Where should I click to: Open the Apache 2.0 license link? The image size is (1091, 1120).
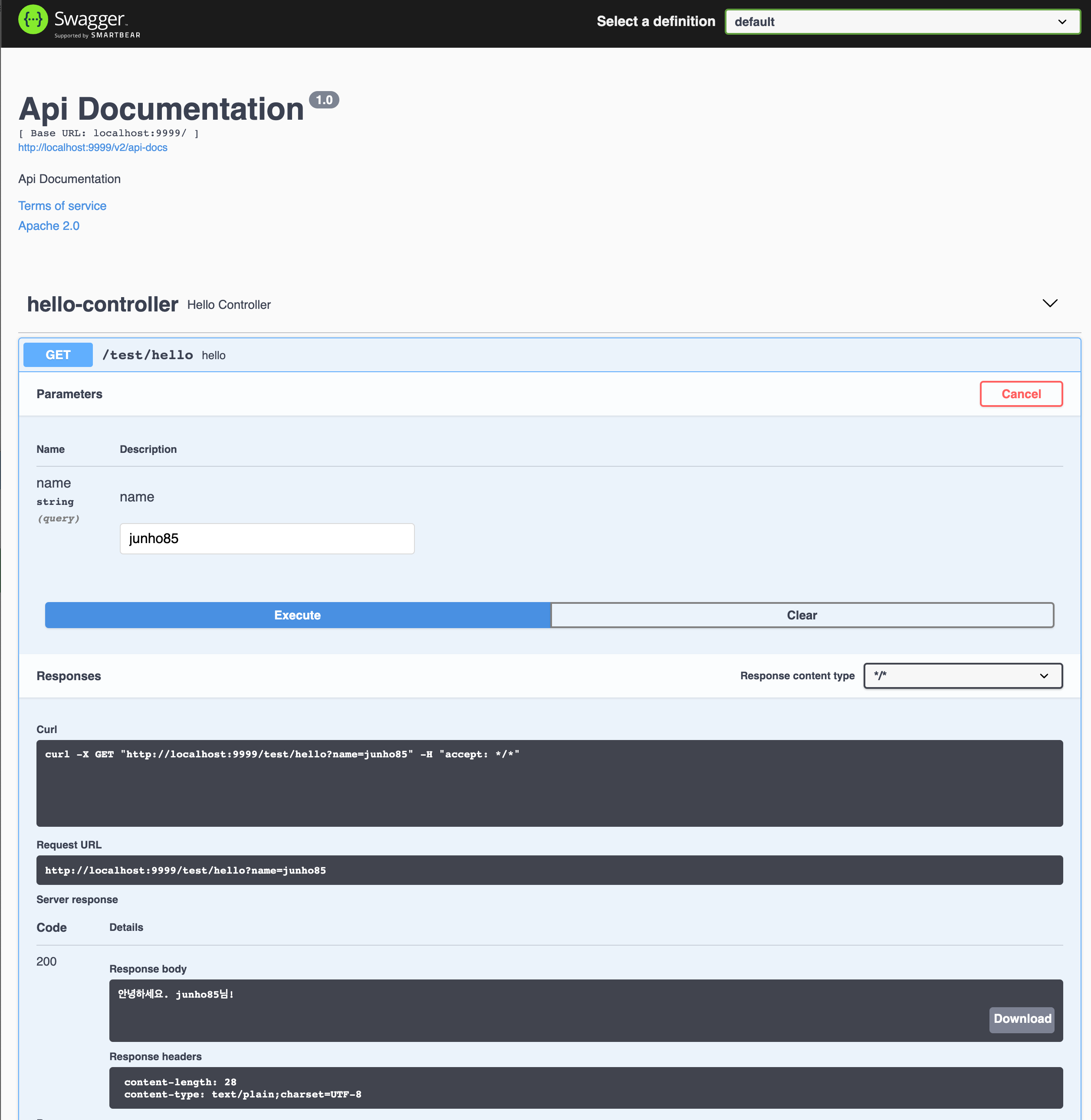pyautogui.click(x=49, y=226)
